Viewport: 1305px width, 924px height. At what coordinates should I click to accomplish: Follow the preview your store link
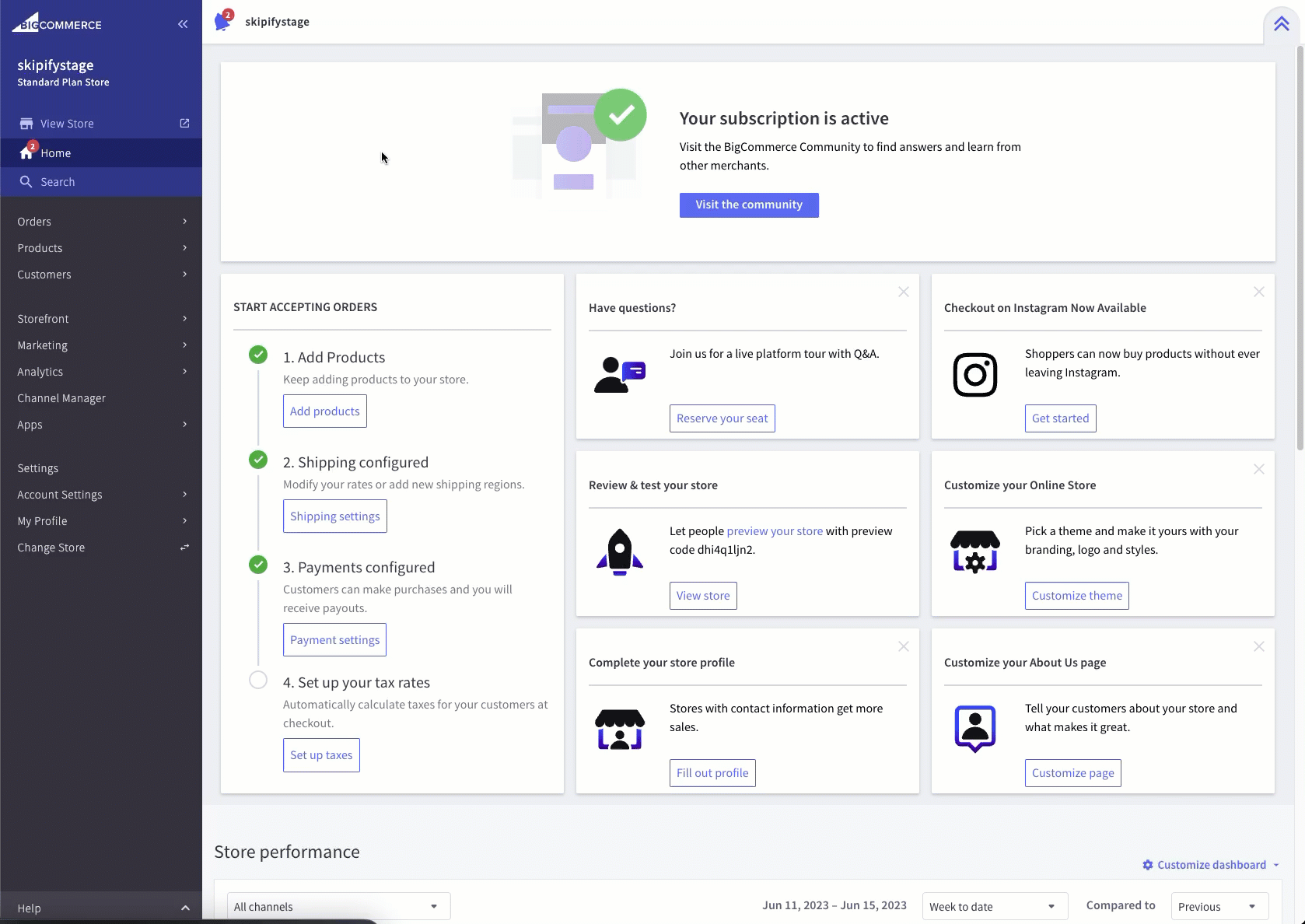point(775,531)
